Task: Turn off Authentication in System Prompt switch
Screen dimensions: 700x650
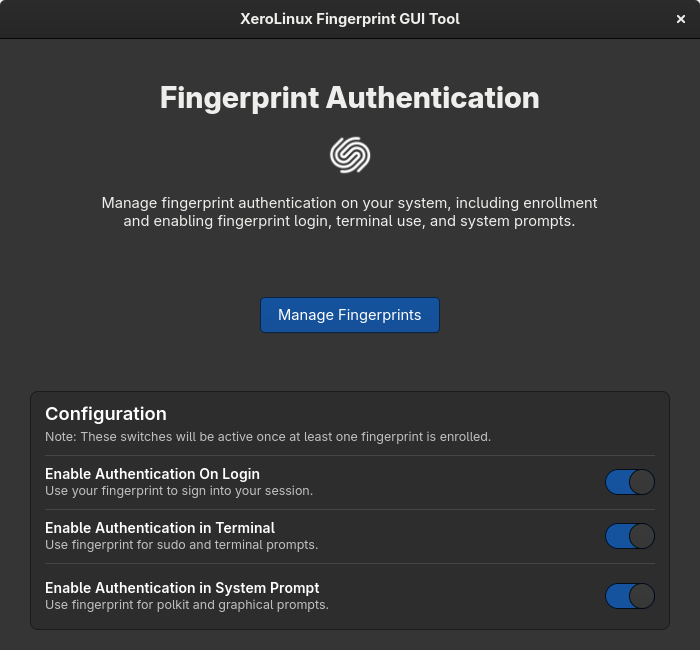Action: [x=630, y=596]
